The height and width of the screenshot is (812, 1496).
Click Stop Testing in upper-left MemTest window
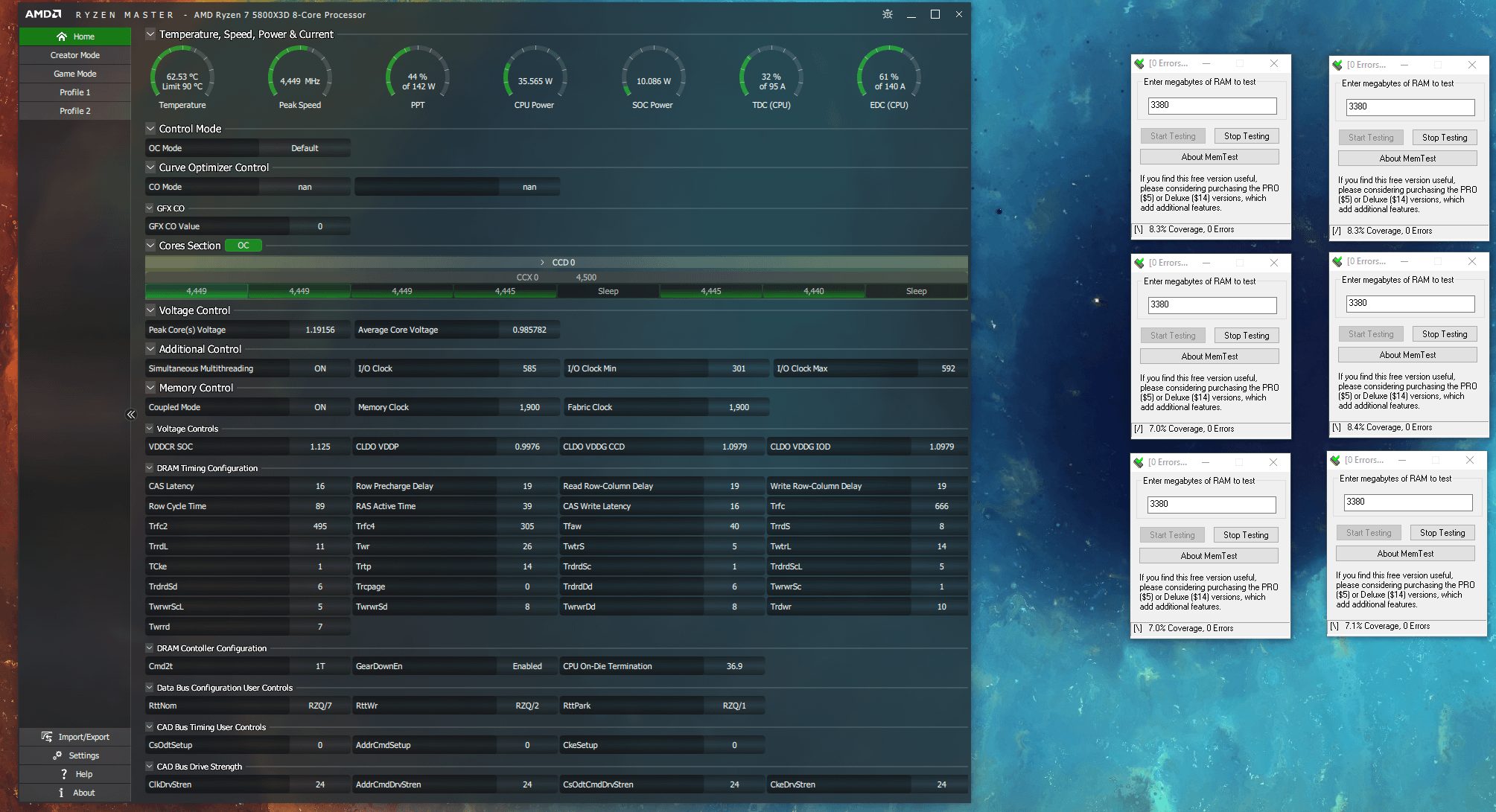pyautogui.click(x=1247, y=136)
